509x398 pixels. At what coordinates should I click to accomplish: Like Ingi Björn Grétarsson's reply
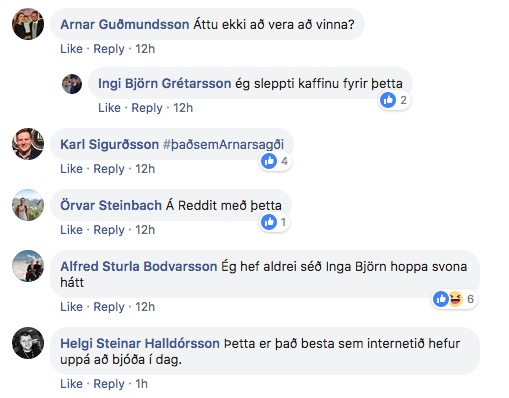click(109, 108)
